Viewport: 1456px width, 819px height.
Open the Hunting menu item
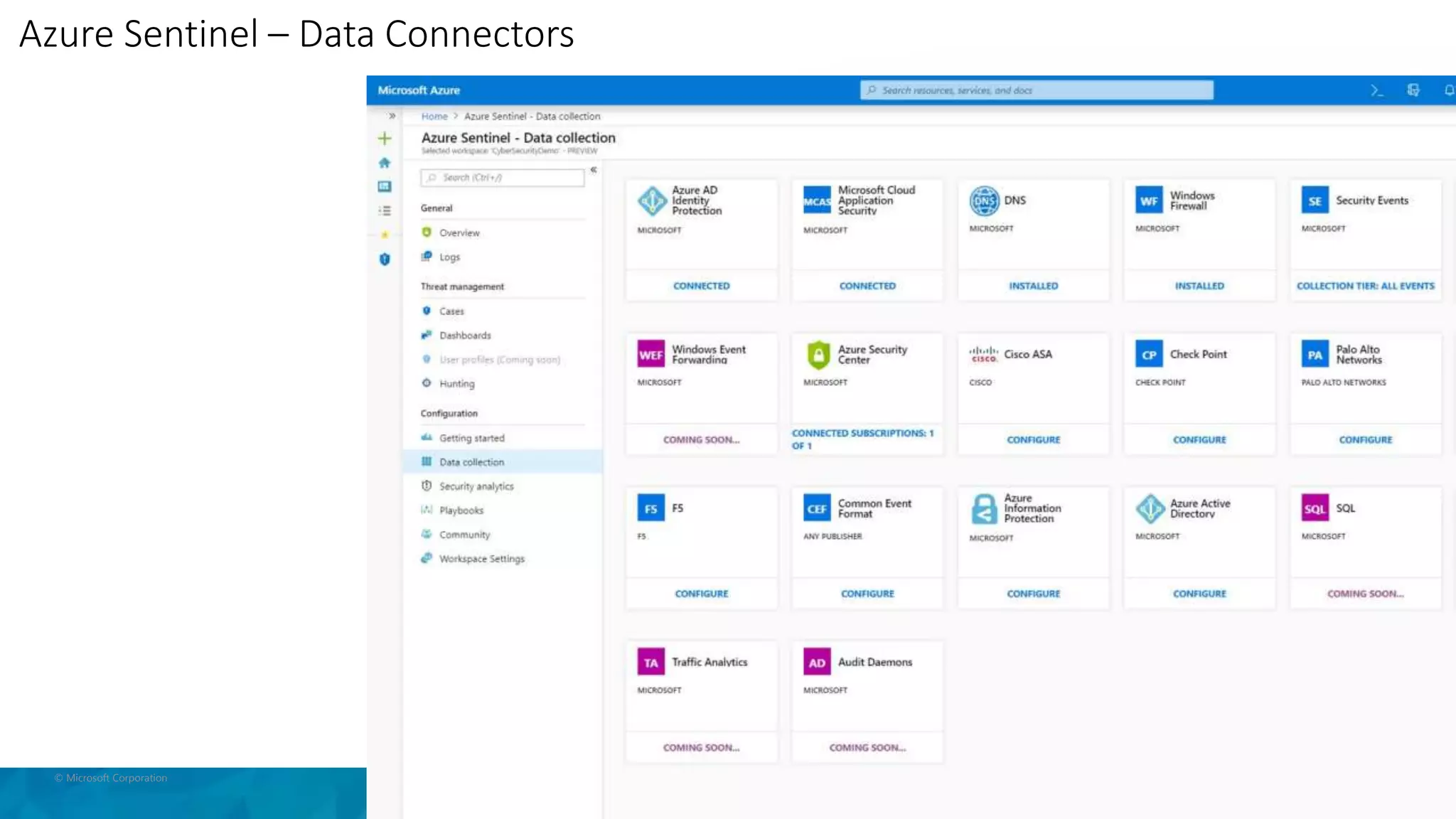point(456,384)
